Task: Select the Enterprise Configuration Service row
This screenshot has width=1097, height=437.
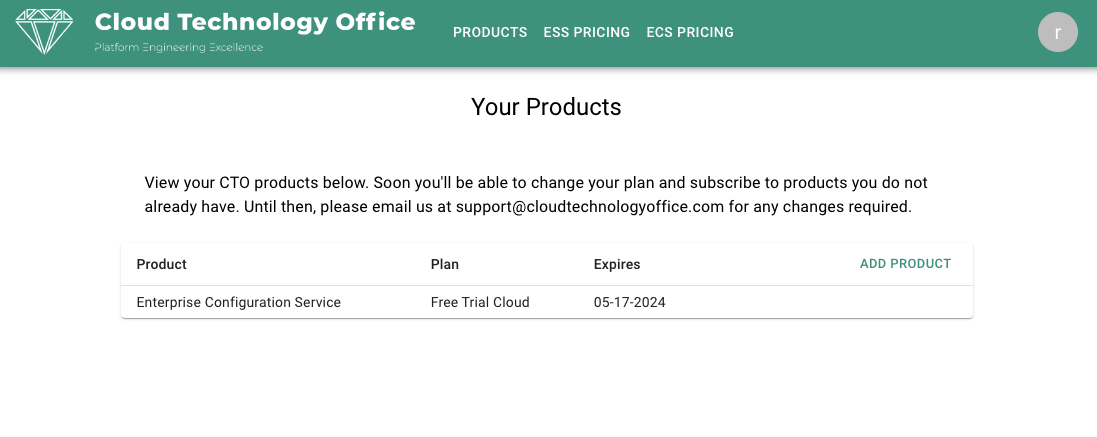Action: pos(546,302)
